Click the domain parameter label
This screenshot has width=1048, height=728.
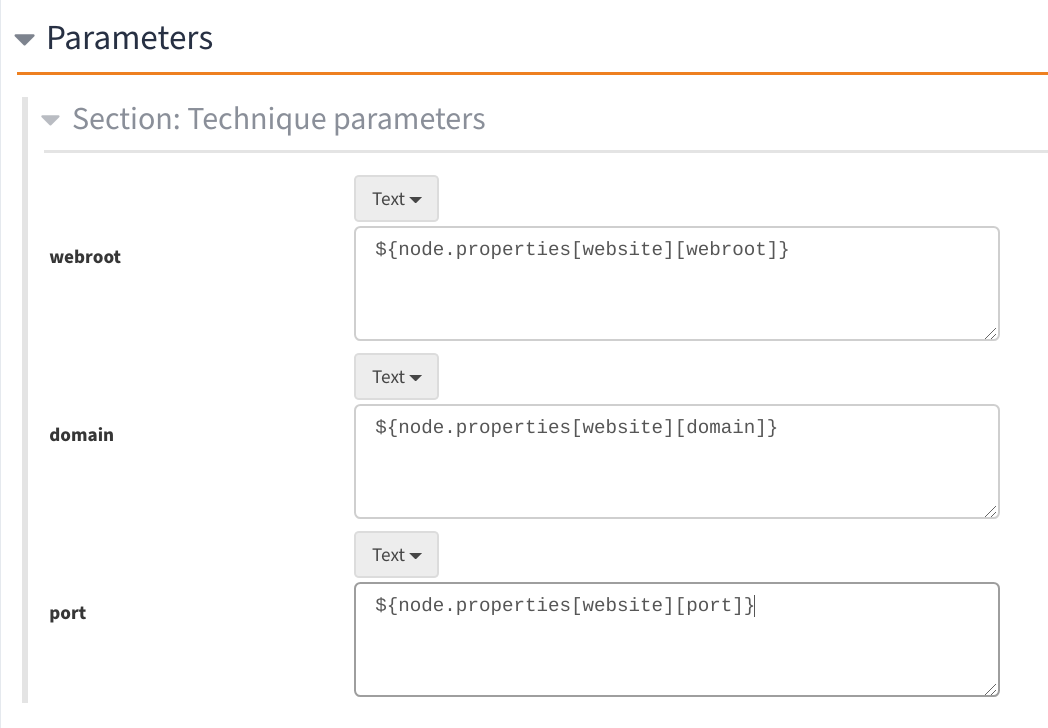pyautogui.click(x=82, y=434)
